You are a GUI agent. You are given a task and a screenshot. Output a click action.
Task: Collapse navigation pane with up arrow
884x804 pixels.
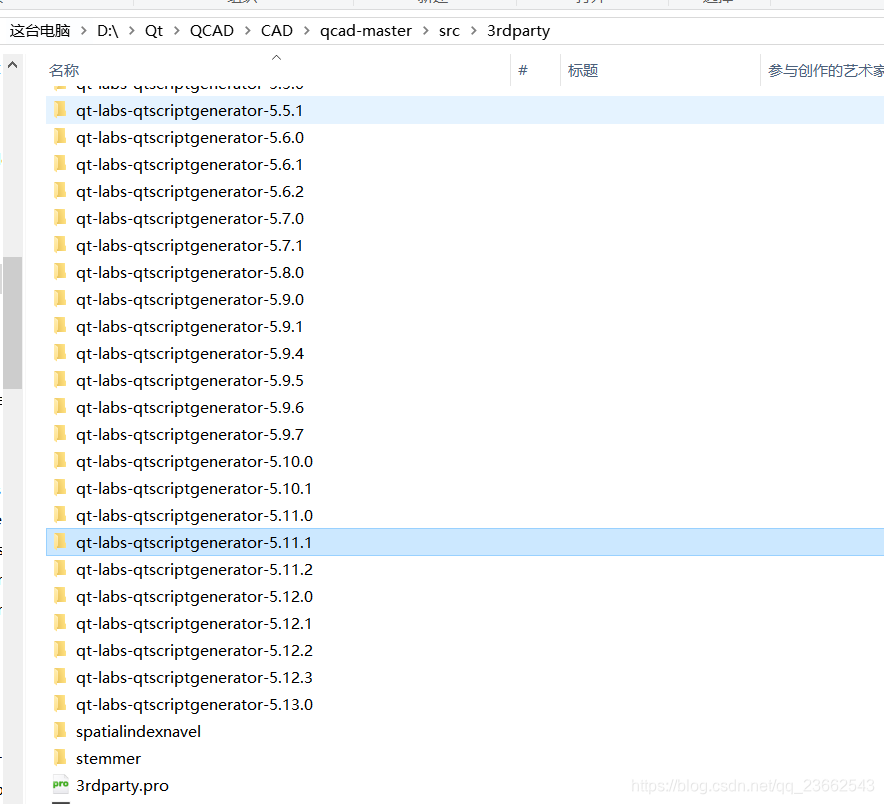(x=12, y=65)
